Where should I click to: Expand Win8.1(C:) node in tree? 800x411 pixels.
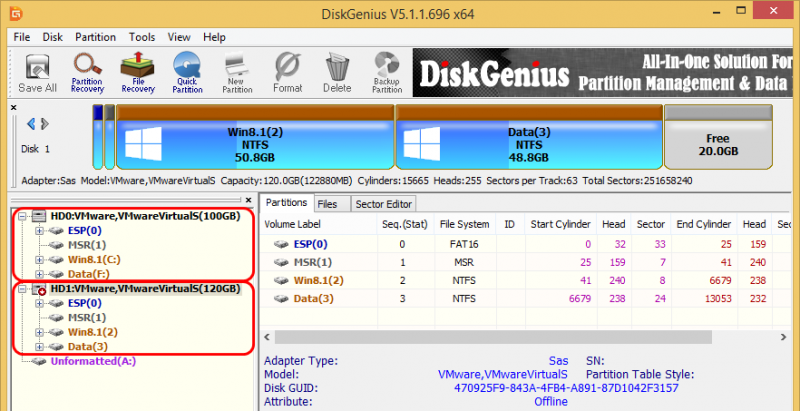click(x=39, y=260)
